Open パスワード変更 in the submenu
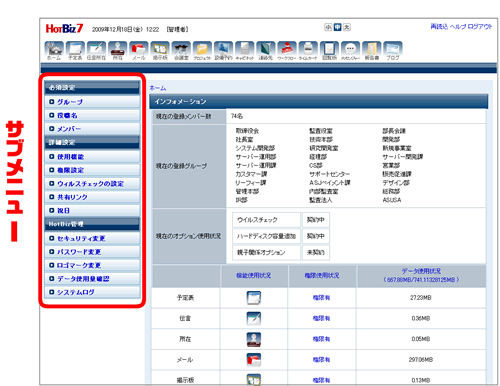Viewport: 500px width, 386px height. pyautogui.click(x=92, y=252)
